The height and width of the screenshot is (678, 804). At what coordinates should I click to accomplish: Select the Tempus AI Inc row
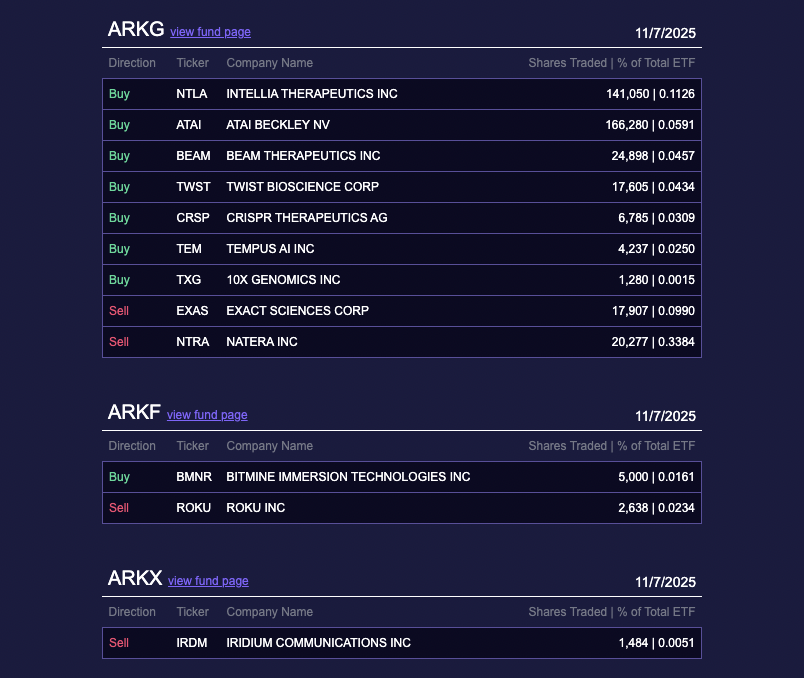[401, 249]
